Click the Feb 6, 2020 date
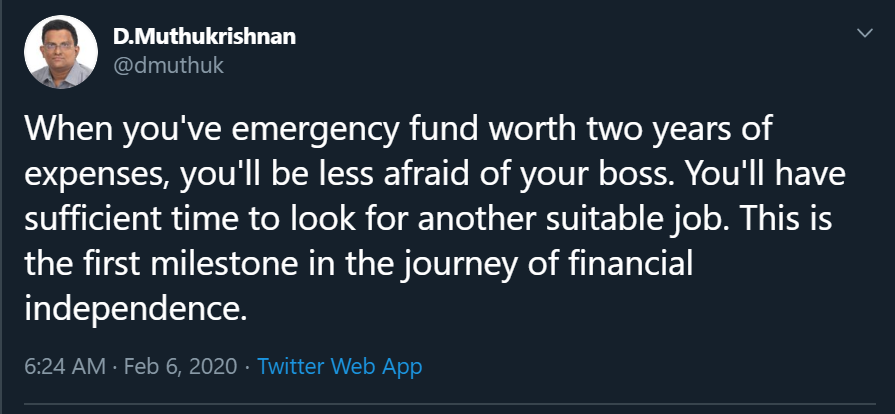This screenshot has height=414, width=895. pyautogui.click(x=182, y=366)
